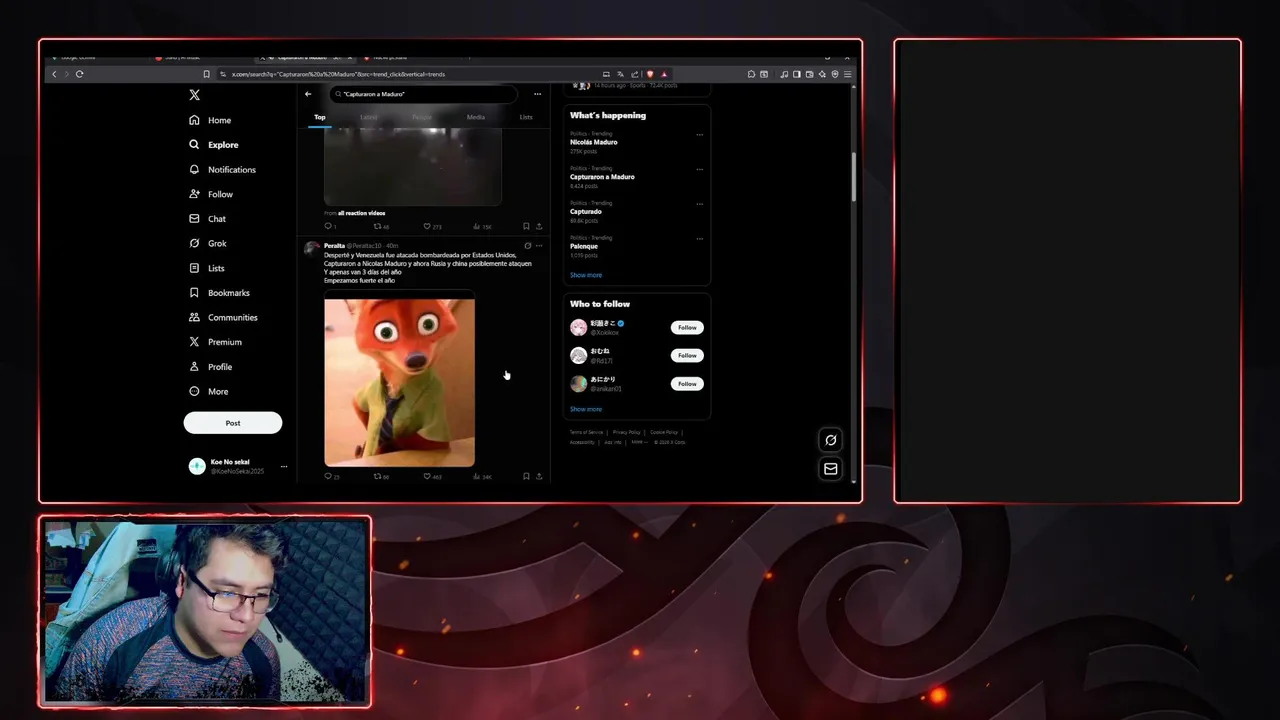
Task: Open Chat from the X sidebar
Action: tap(208, 219)
